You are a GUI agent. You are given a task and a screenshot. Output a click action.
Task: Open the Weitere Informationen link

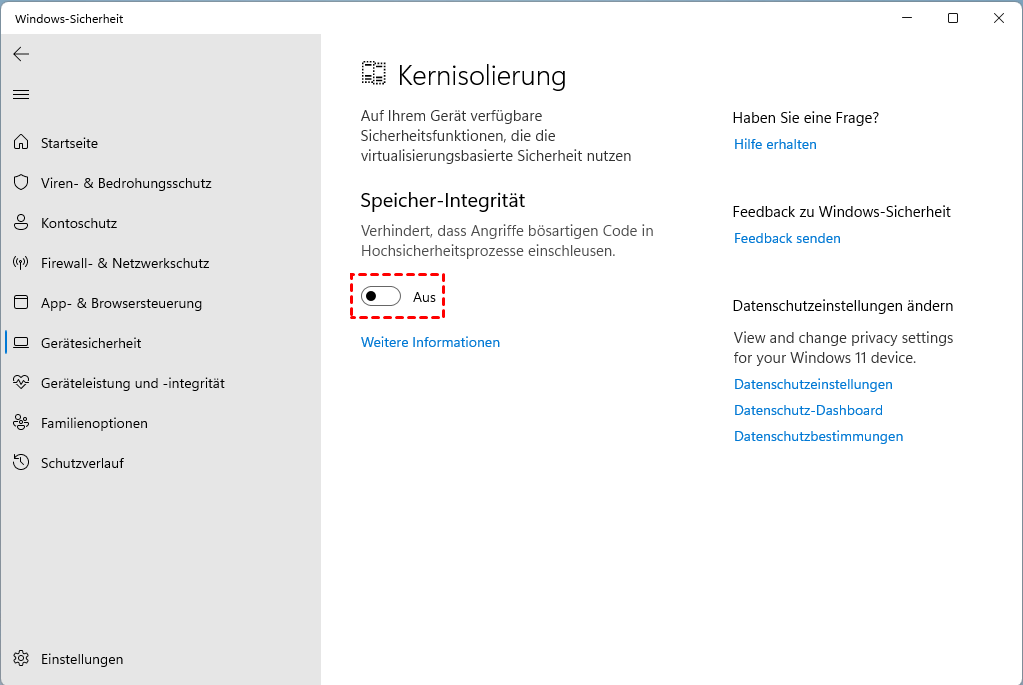click(430, 342)
